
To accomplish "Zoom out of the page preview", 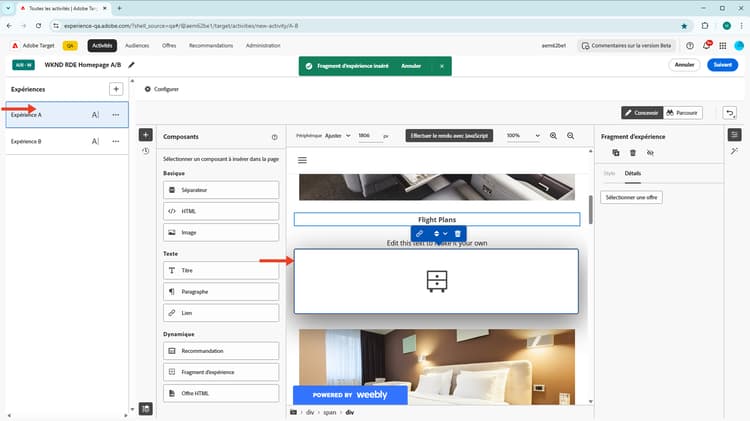I will point(571,136).
